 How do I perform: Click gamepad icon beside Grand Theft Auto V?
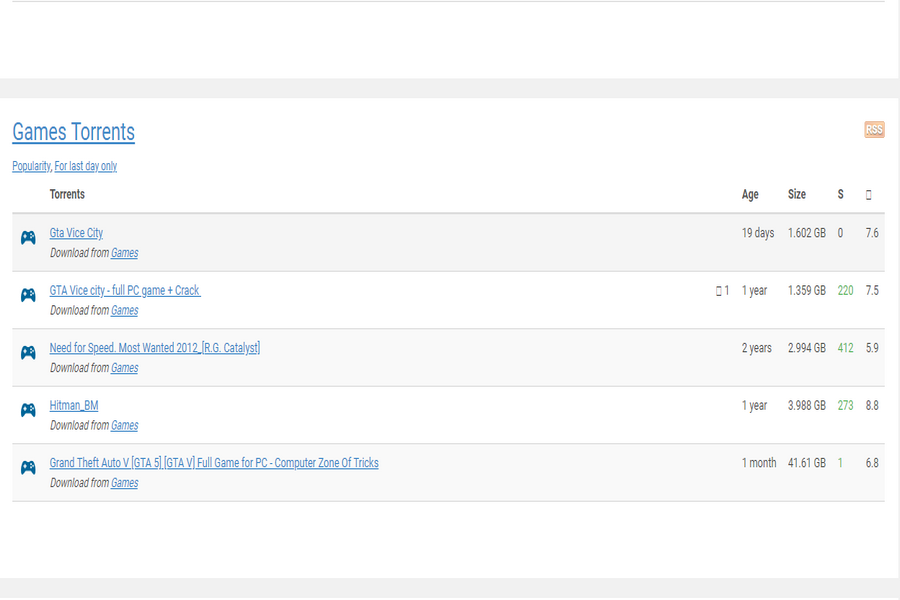(28, 467)
